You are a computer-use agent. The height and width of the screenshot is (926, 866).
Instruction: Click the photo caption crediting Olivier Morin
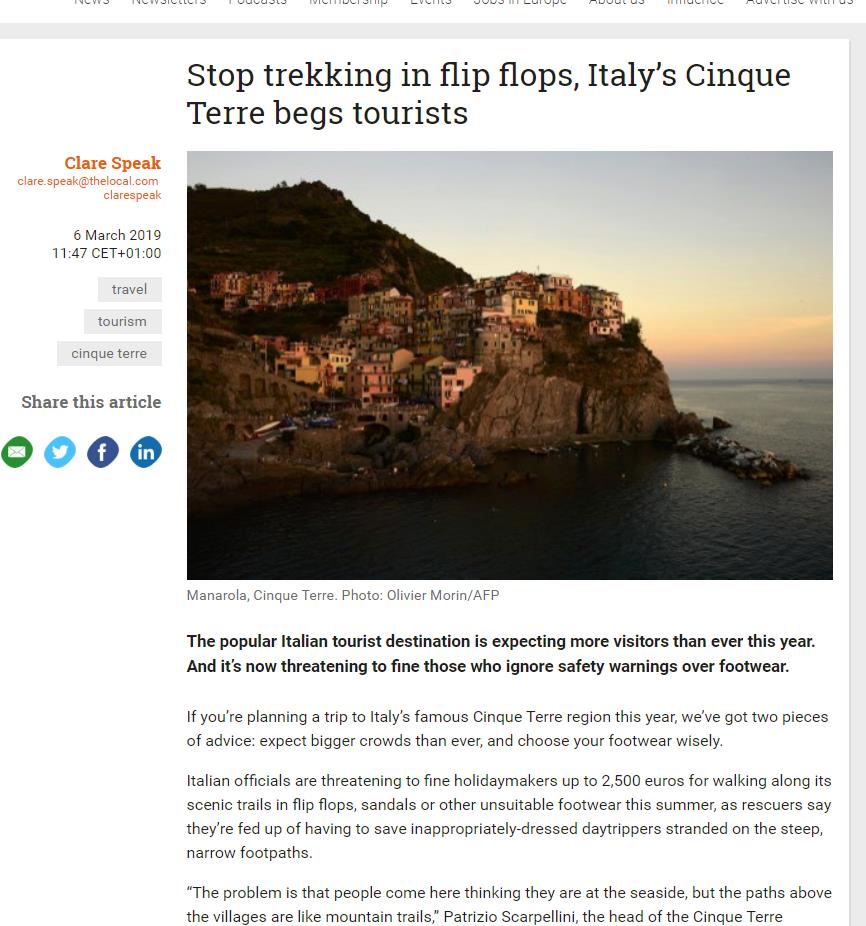coord(343,595)
